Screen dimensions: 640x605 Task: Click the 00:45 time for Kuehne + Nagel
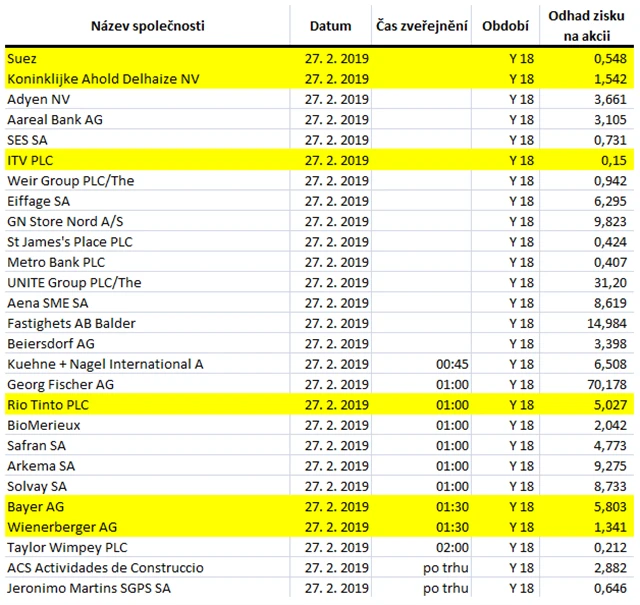453,364
